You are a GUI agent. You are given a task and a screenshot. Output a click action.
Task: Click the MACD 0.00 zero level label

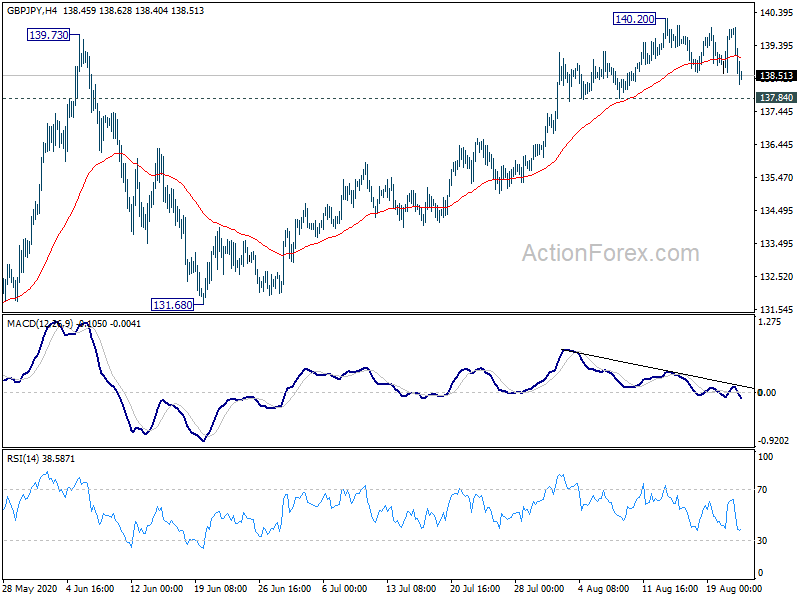tap(767, 392)
